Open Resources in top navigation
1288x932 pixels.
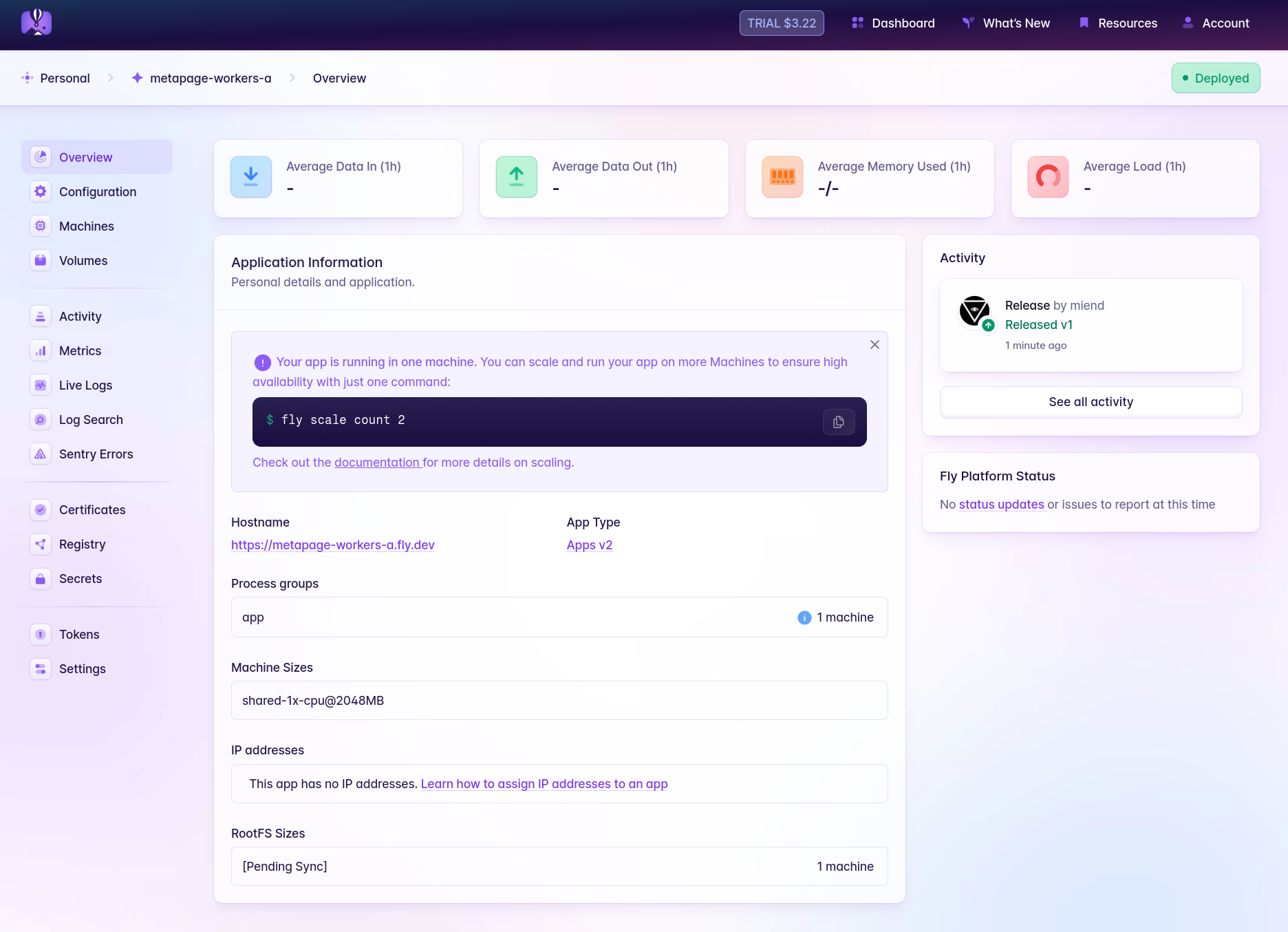1118,23
